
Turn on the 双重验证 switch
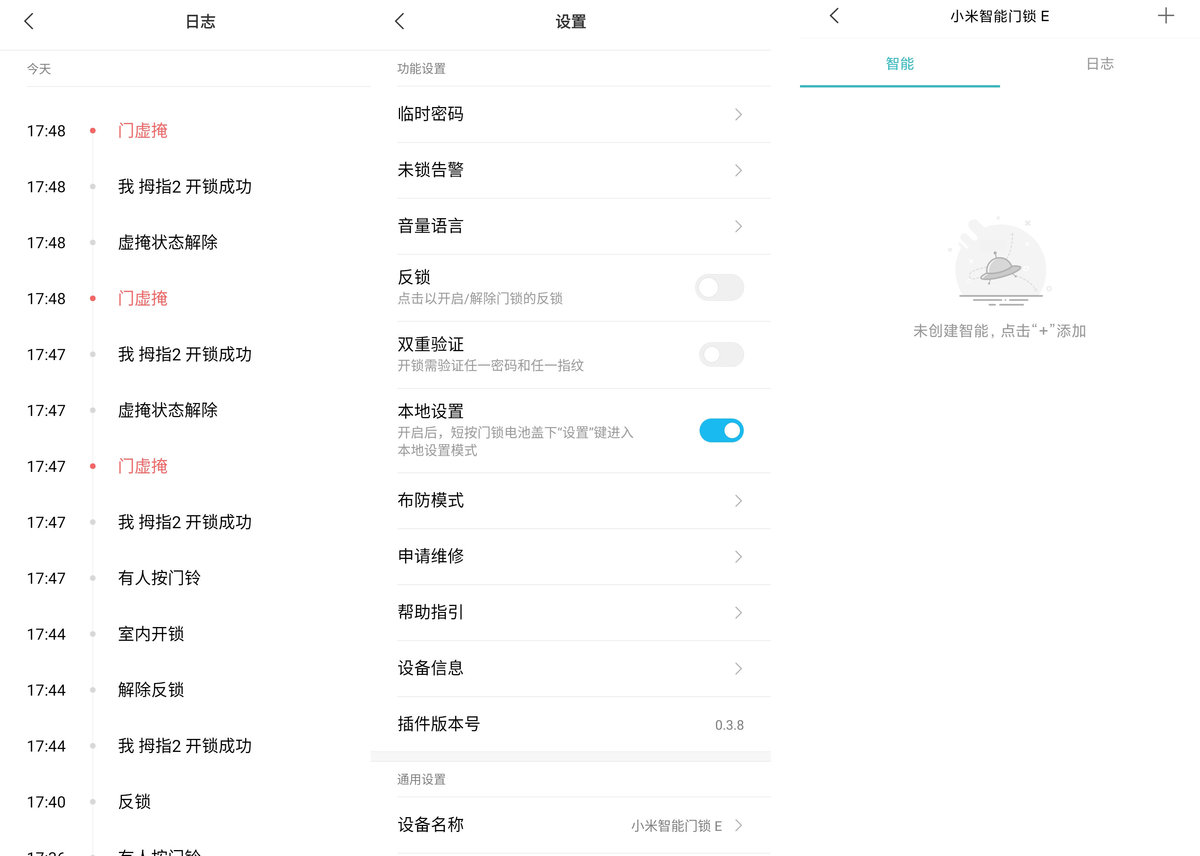pos(720,354)
